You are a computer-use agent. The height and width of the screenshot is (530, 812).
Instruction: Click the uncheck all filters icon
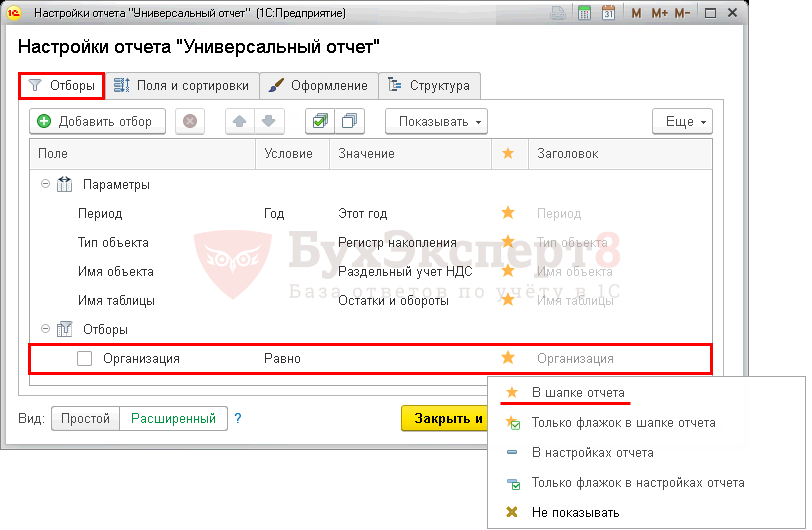[x=349, y=121]
